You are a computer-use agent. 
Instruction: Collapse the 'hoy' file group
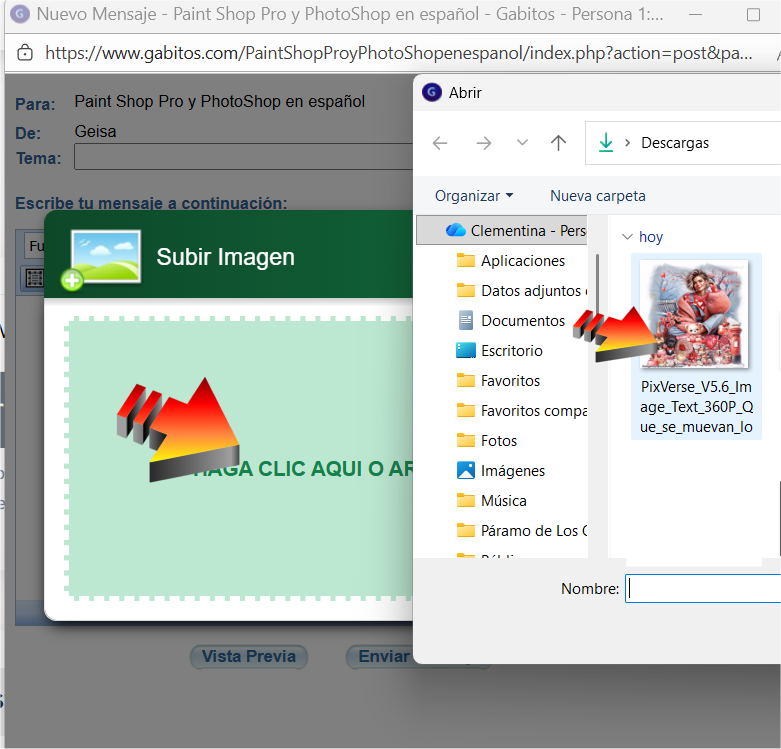click(x=627, y=237)
